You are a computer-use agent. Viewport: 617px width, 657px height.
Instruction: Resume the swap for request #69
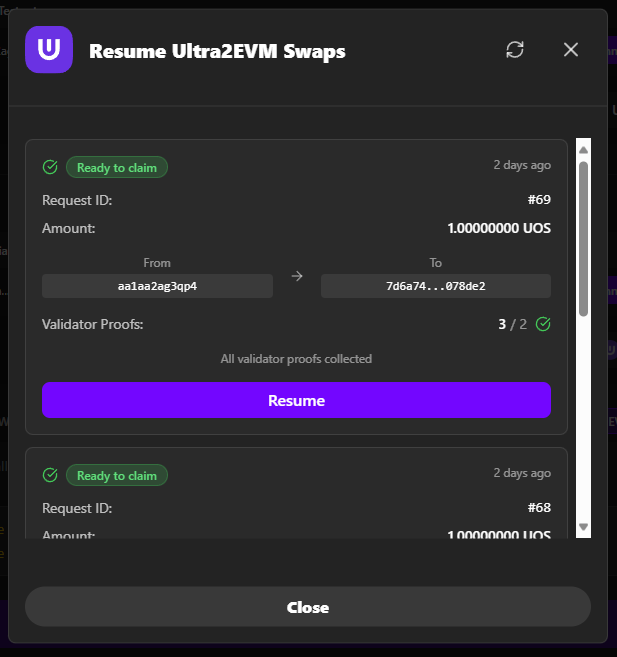click(296, 400)
